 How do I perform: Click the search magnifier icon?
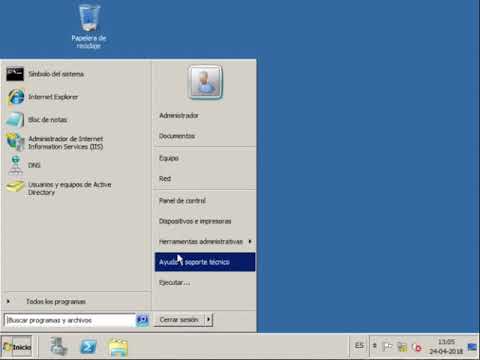coord(142,320)
